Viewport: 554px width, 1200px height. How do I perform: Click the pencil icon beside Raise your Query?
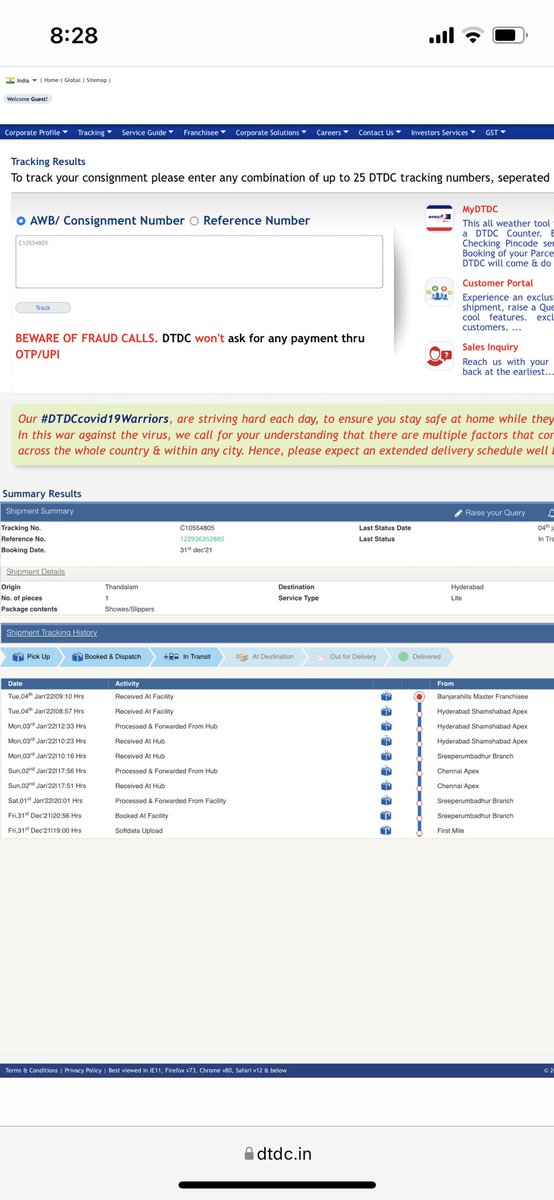(458, 512)
